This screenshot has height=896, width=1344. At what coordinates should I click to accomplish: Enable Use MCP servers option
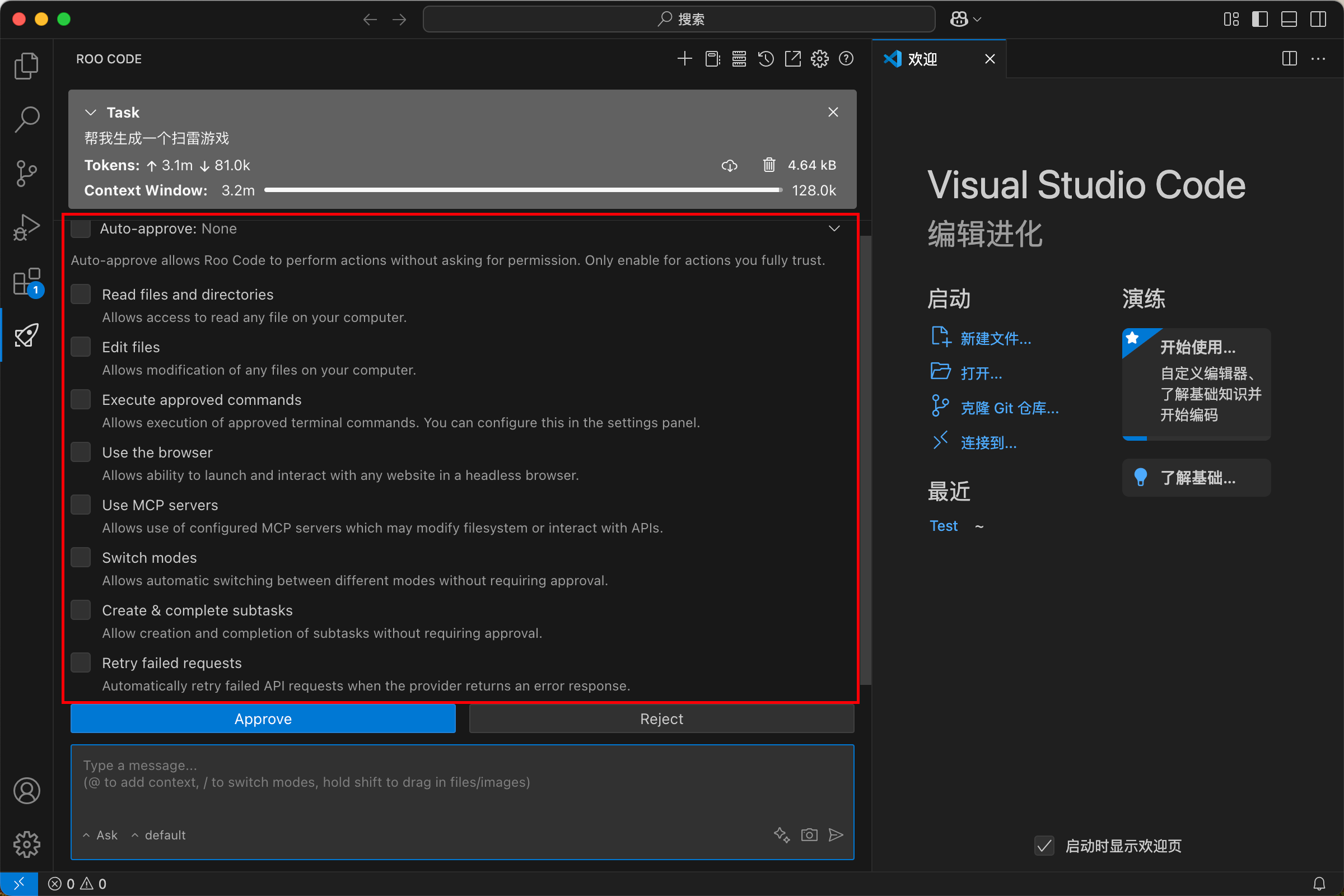pyautogui.click(x=81, y=505)
